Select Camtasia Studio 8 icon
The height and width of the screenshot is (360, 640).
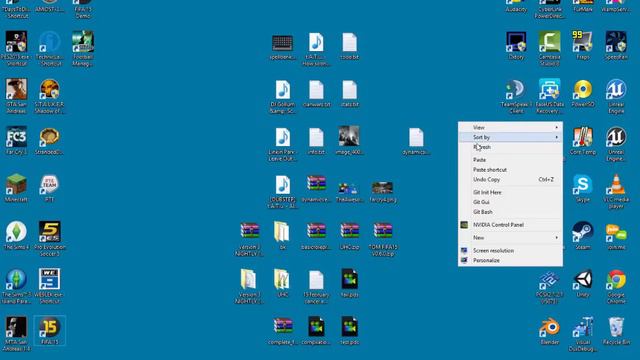549,48
